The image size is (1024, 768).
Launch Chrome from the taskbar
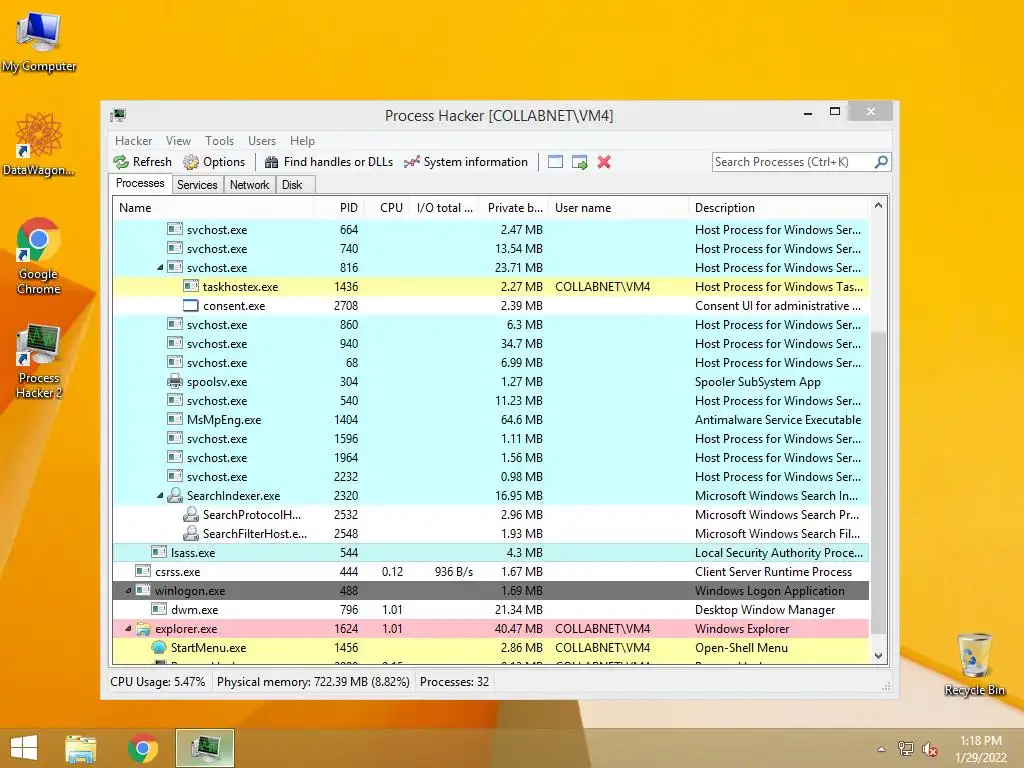point(143,748)
